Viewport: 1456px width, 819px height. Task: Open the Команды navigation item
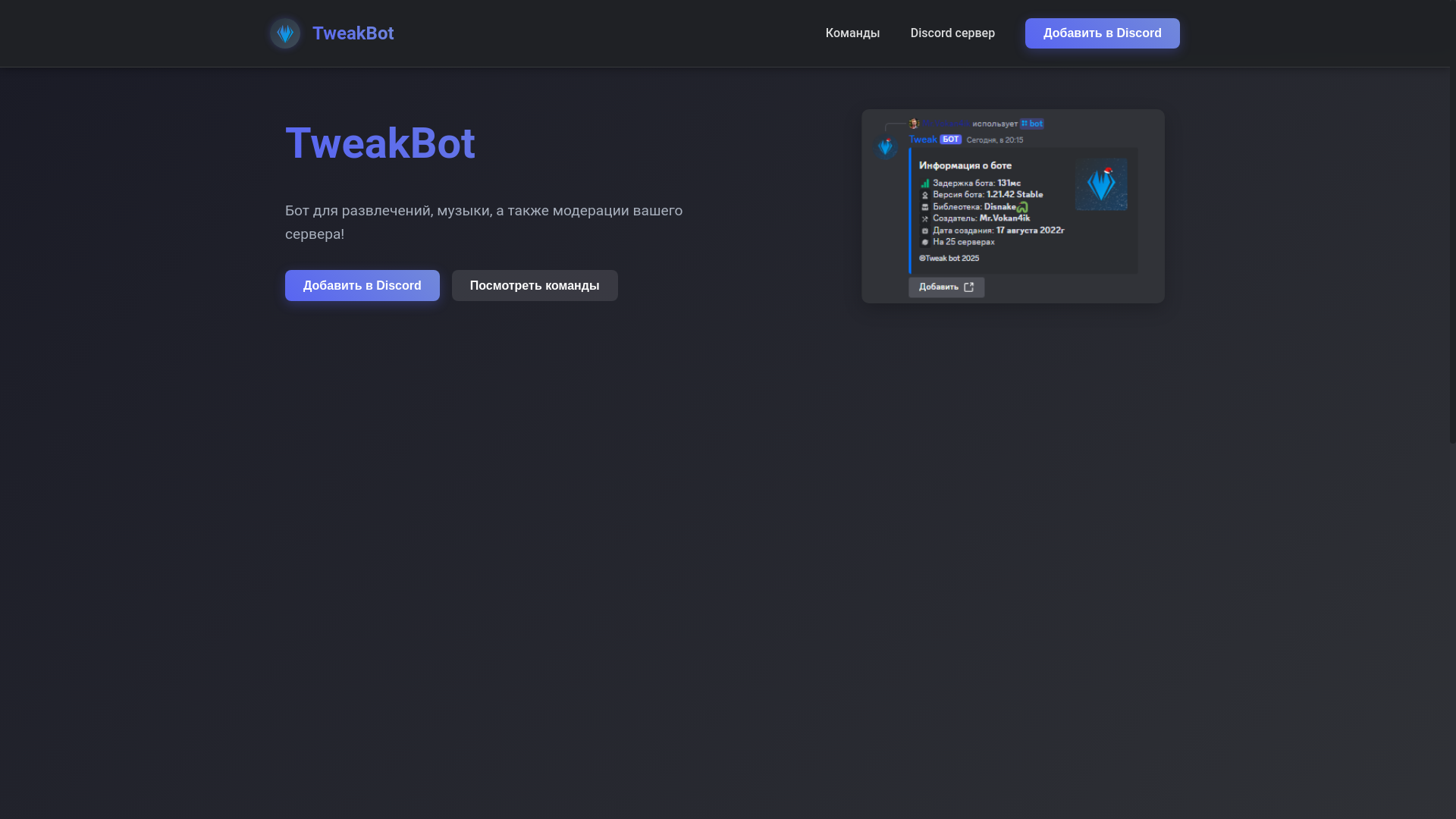tap(852, 33)
